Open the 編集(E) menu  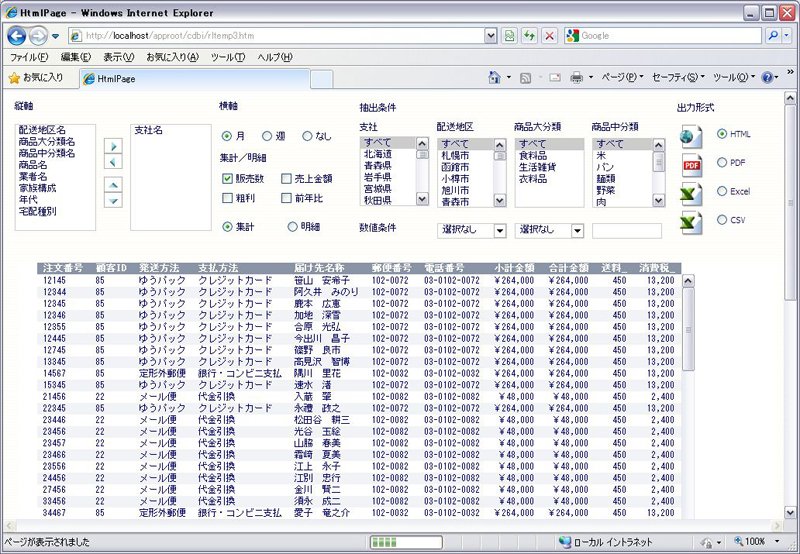[x=76, y=57]
